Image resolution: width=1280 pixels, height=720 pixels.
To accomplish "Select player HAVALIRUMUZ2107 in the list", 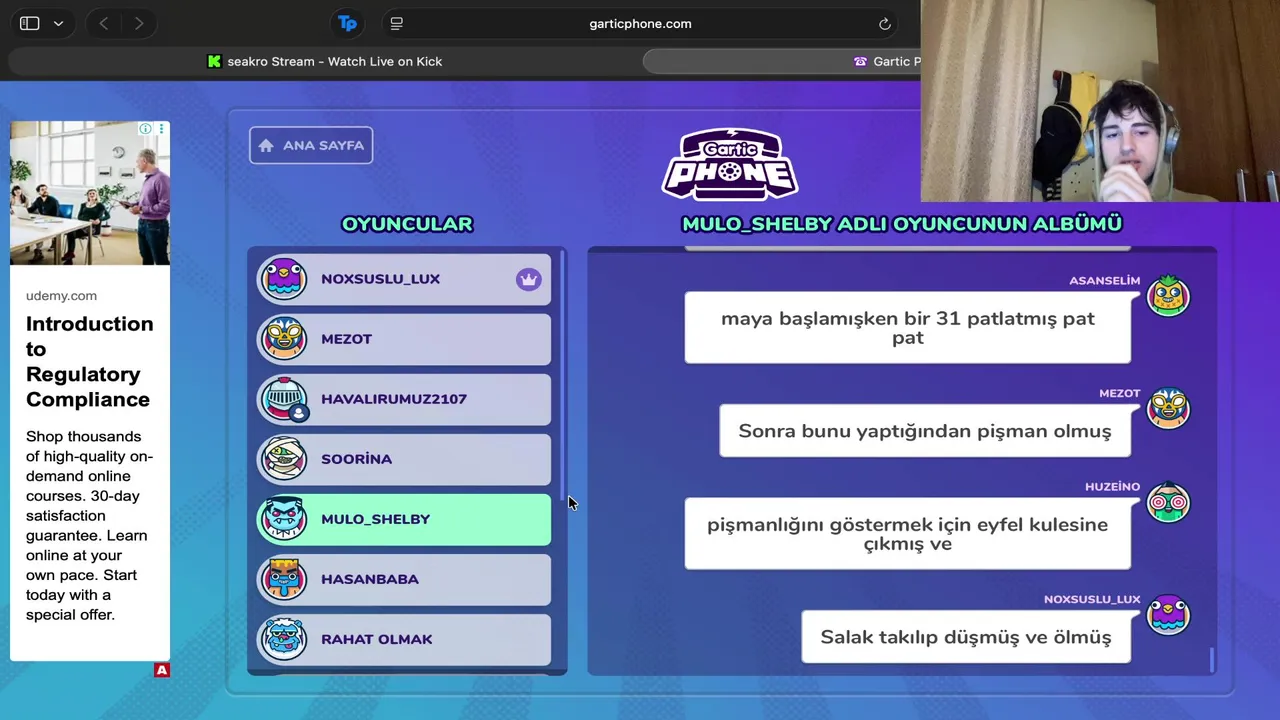I will pos(404,399).
